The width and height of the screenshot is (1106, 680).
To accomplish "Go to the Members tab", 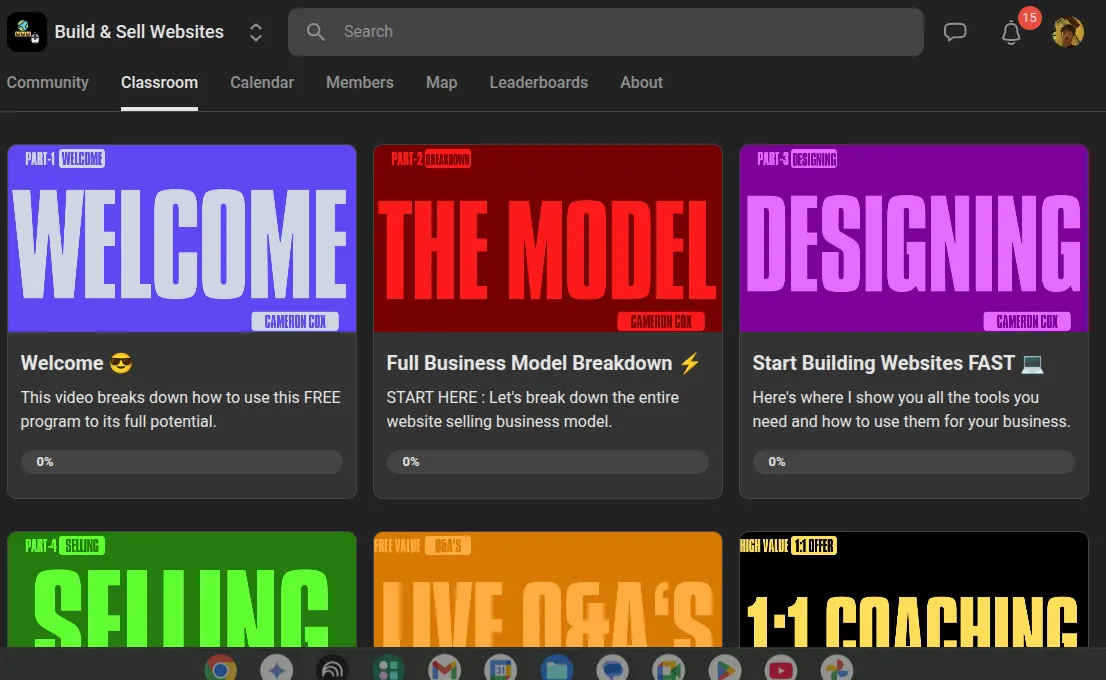I will tap(360, 83).
